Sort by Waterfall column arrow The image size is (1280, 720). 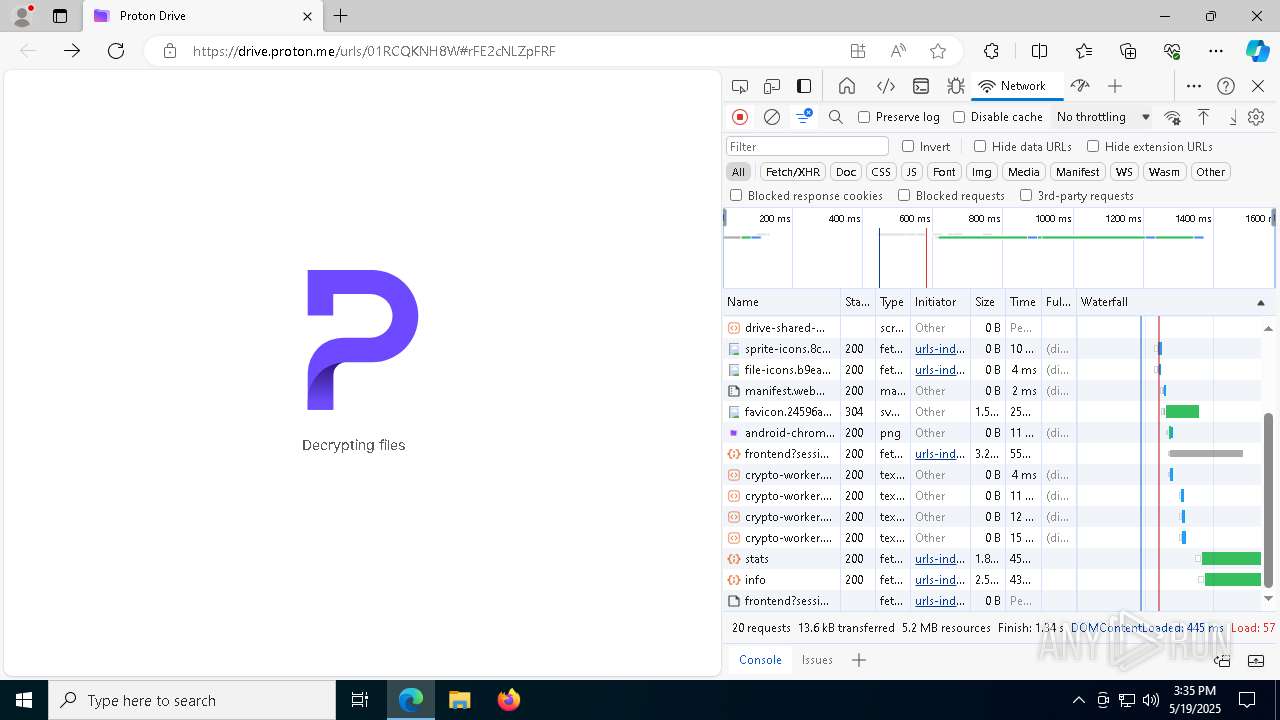click(1260, 302)
